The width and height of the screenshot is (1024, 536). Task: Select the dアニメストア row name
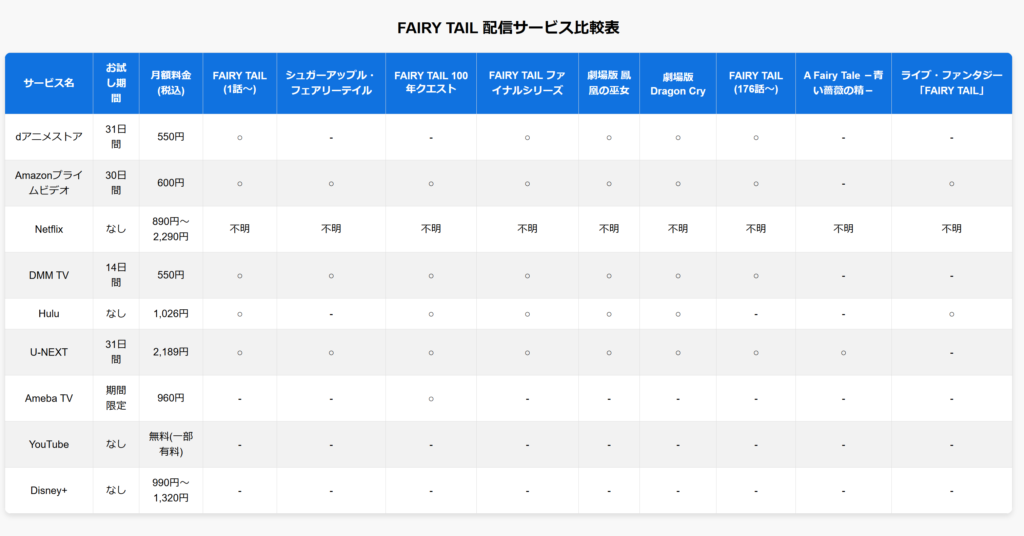pyautogui.click(x=49, y=137)
